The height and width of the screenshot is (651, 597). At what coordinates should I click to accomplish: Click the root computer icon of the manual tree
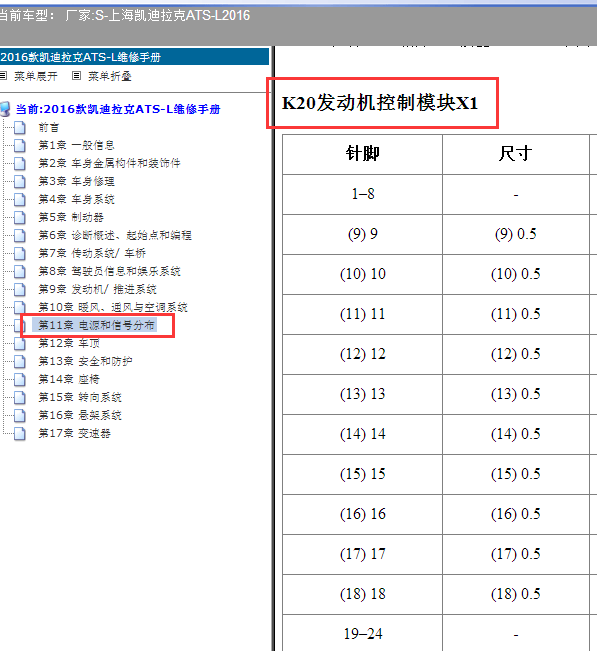coord(5,109)
